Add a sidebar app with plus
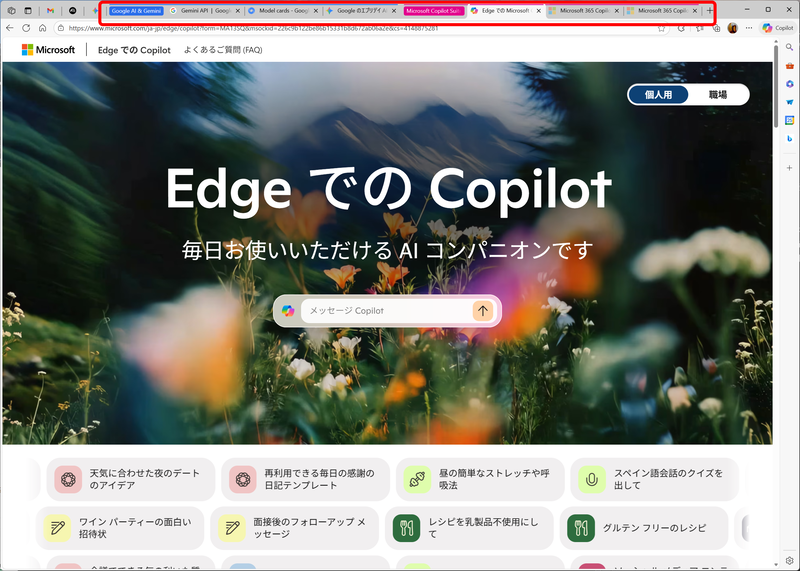The width and height of the screenshot is (800, 571). click(x=789, y=168)
